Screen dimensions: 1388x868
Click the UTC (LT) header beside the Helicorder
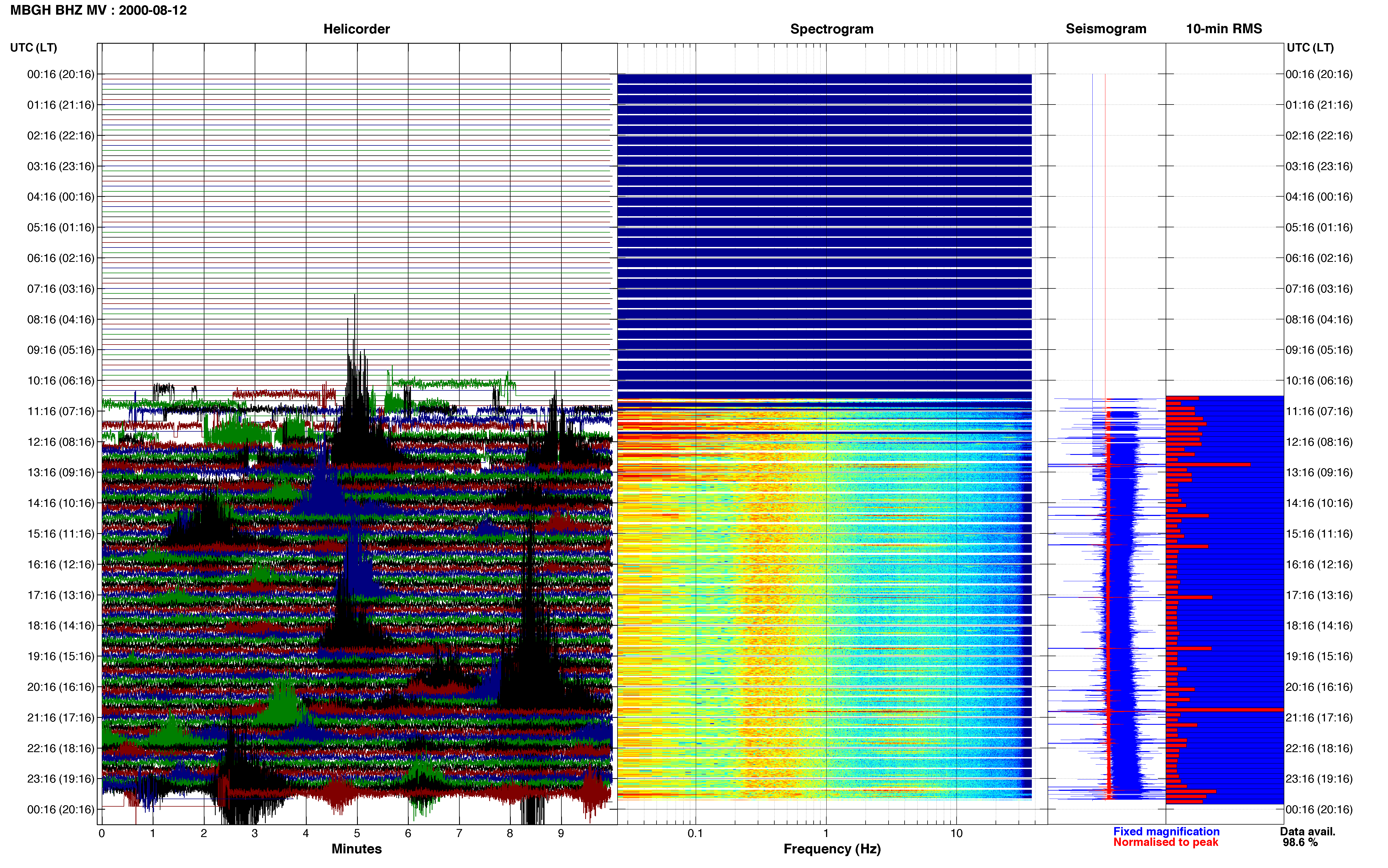coord(33,48)
